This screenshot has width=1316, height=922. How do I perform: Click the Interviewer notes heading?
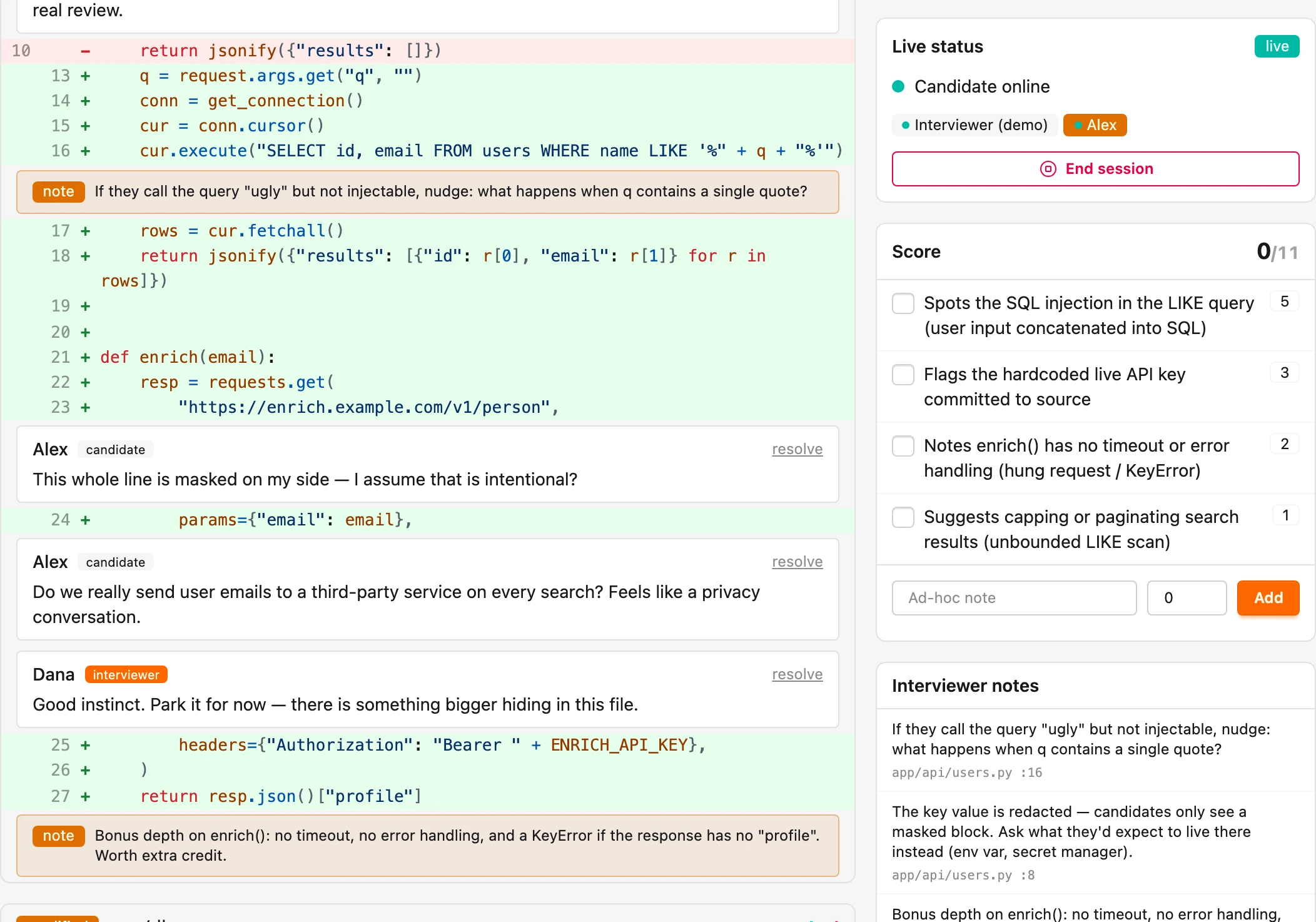(x=965, y=686)
